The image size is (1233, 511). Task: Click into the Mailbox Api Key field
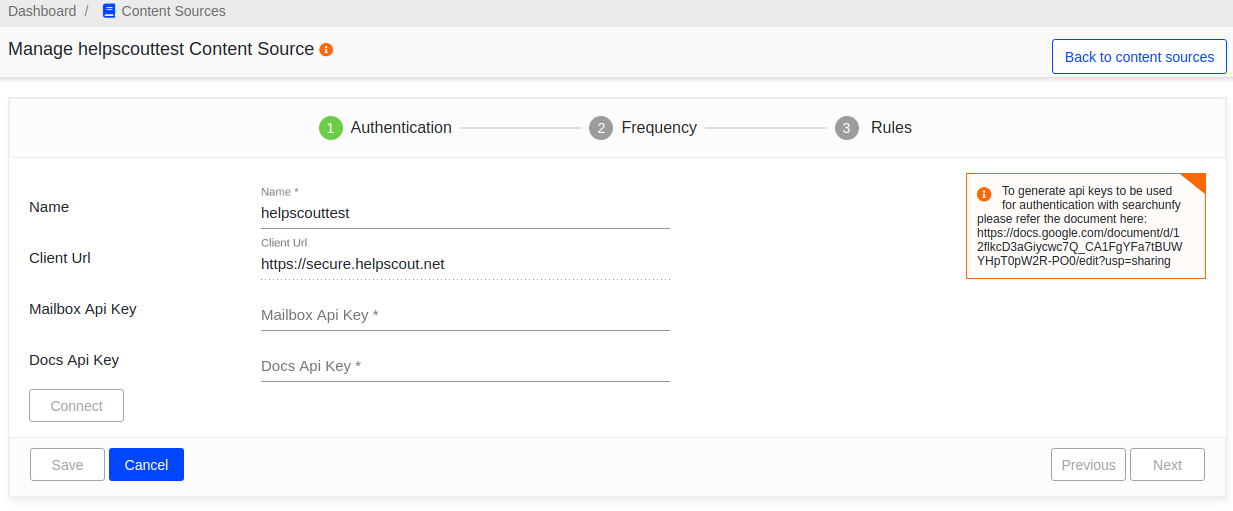[465, 315]
